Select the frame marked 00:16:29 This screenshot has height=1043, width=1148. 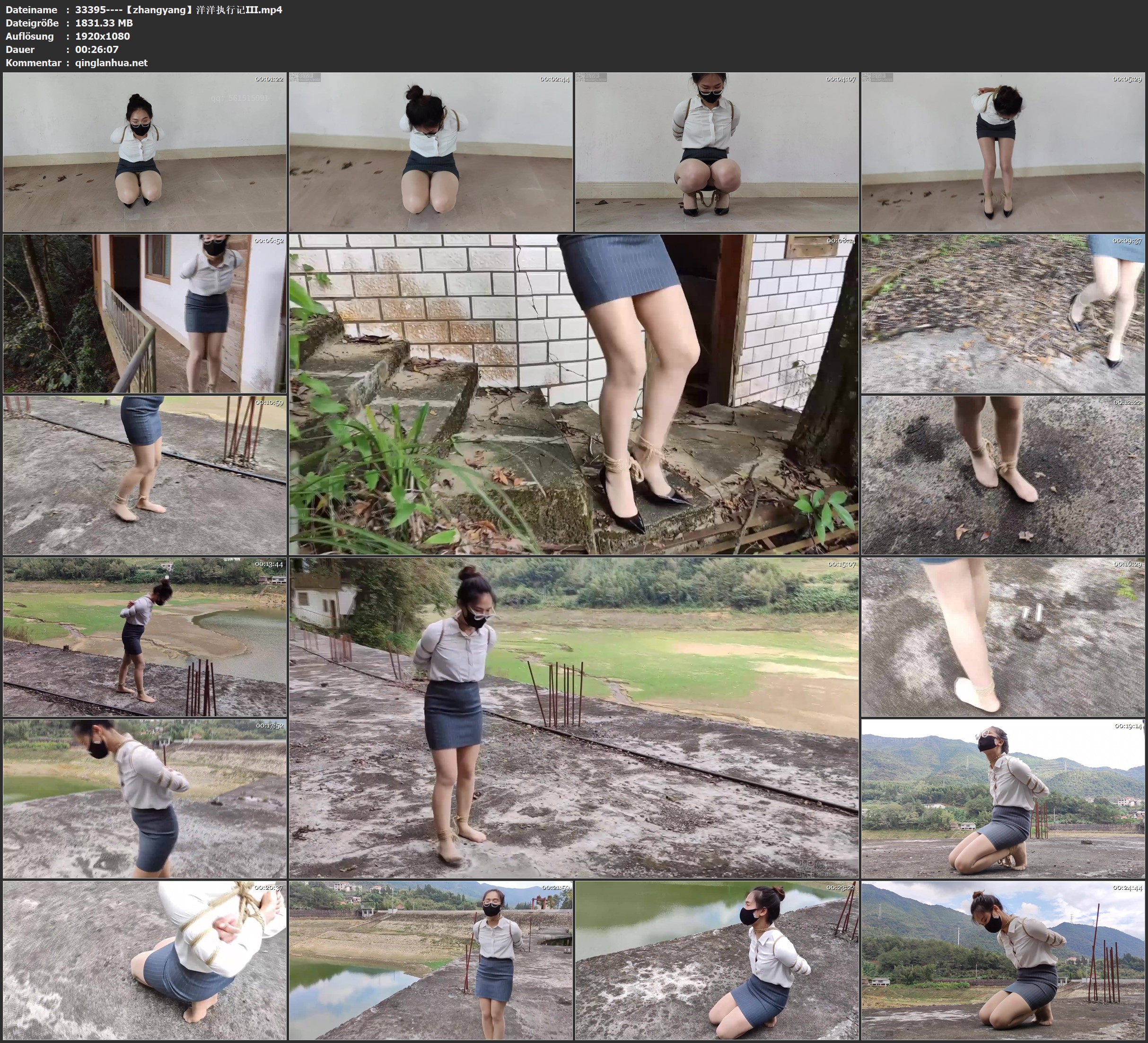1003,636
